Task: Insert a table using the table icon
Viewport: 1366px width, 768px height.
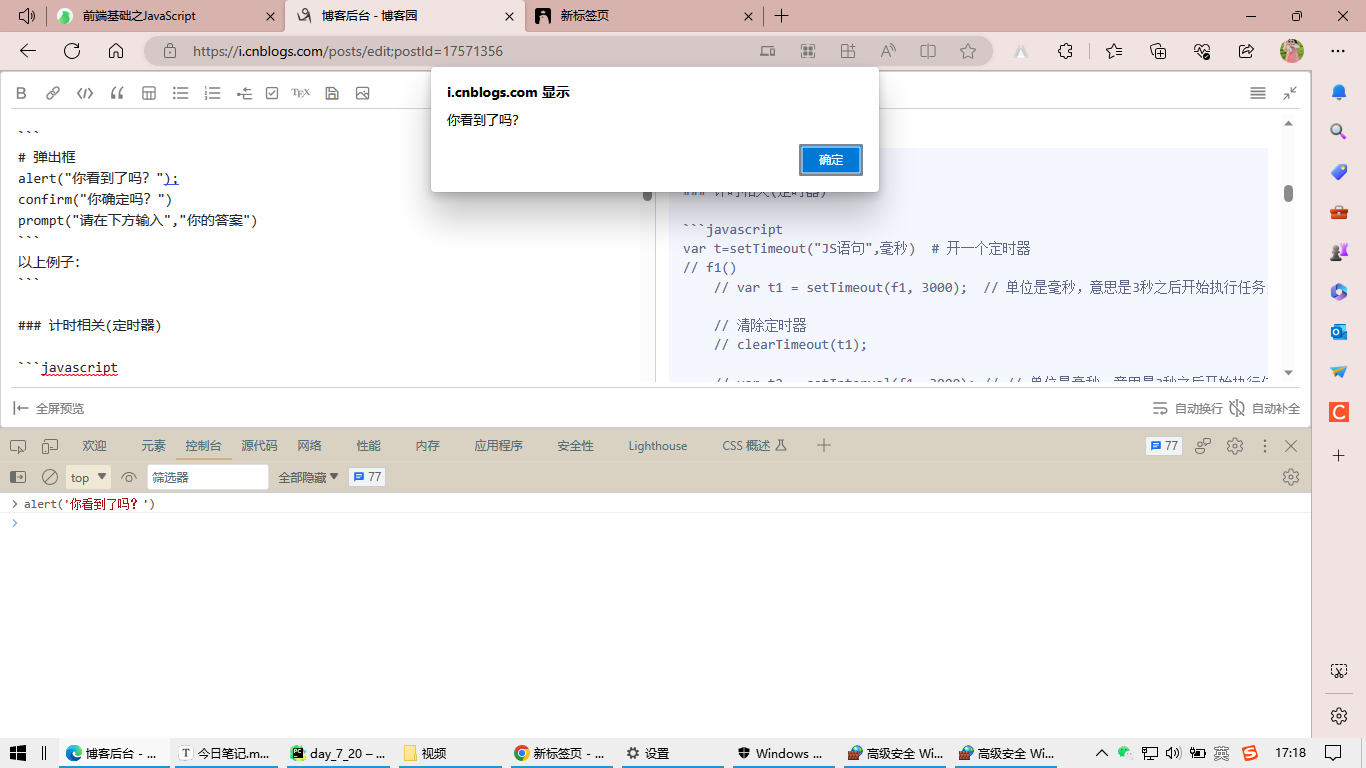Action: click(x=149, y=93)
